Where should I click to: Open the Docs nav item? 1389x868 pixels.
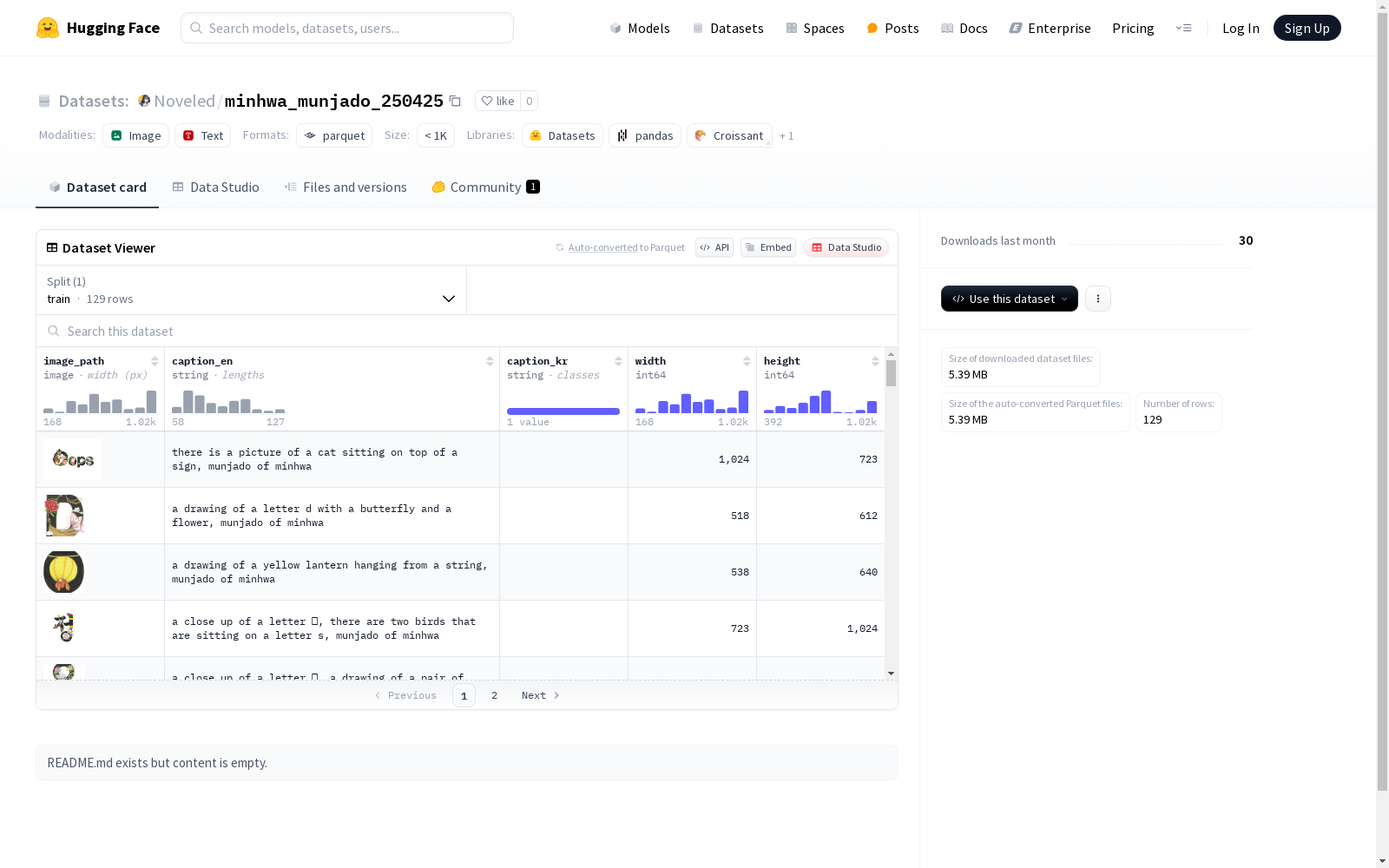coord(964,28)
